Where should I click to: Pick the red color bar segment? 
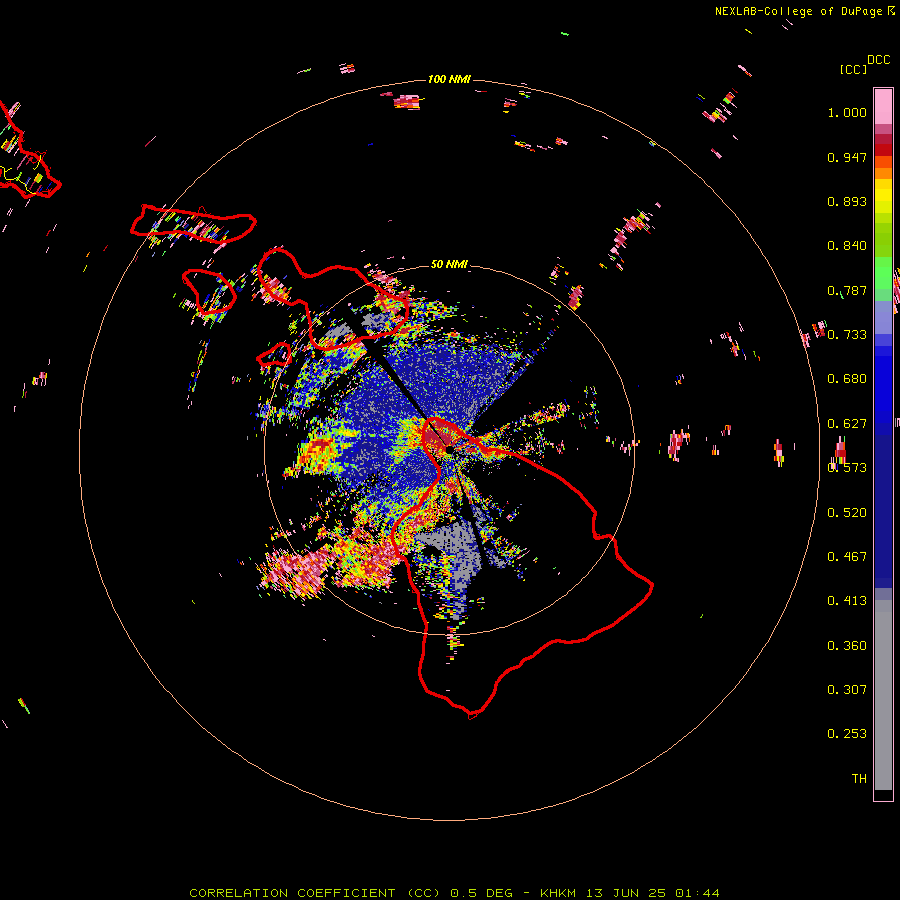(x=883, y=150)
